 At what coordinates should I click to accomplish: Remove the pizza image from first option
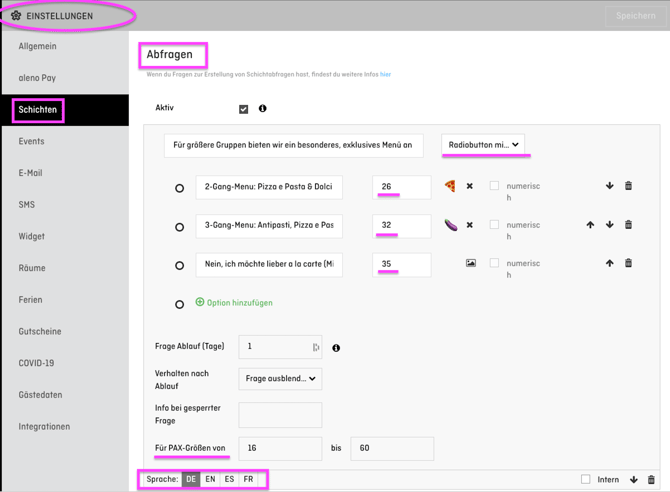click(470, 186)
